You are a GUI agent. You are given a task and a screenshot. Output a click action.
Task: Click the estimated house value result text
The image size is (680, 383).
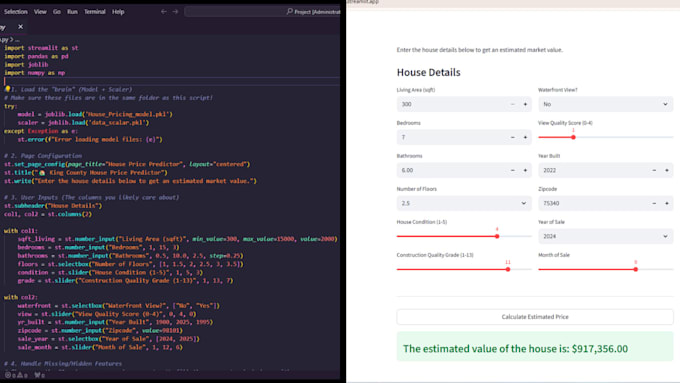click(515, 349)
